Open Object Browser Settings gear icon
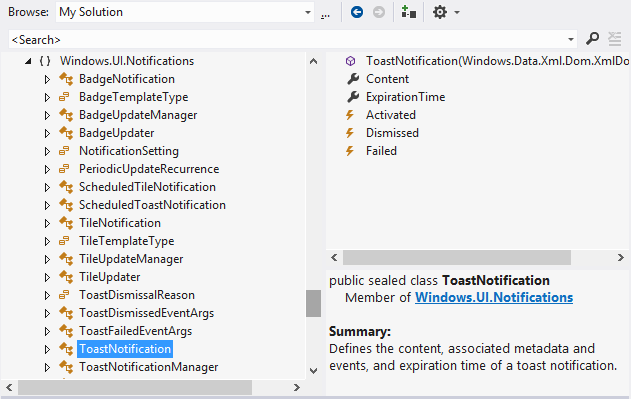The width and height of the screenshot is (631, 399). pyautogui.click(x=440, y=12)
